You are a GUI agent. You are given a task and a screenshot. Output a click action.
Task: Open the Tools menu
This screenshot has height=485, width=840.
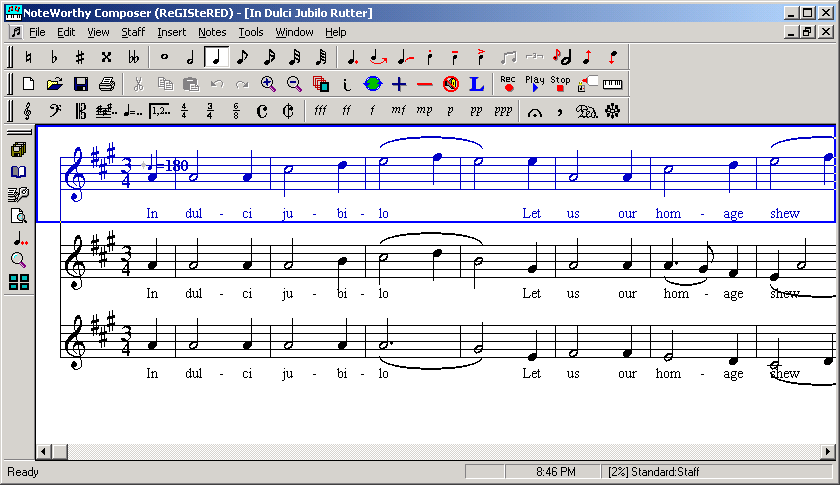251,32
